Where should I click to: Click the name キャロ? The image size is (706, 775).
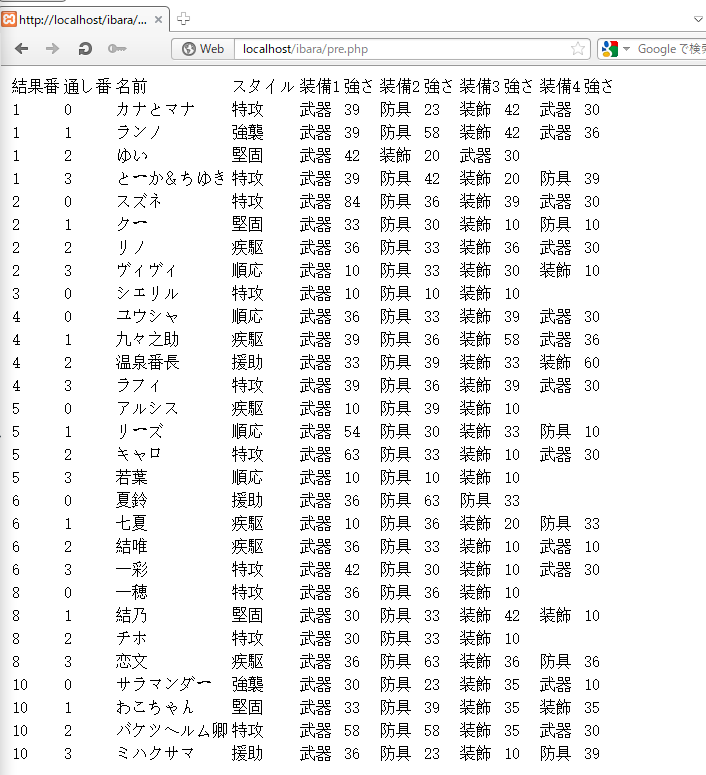coord(138,454)
